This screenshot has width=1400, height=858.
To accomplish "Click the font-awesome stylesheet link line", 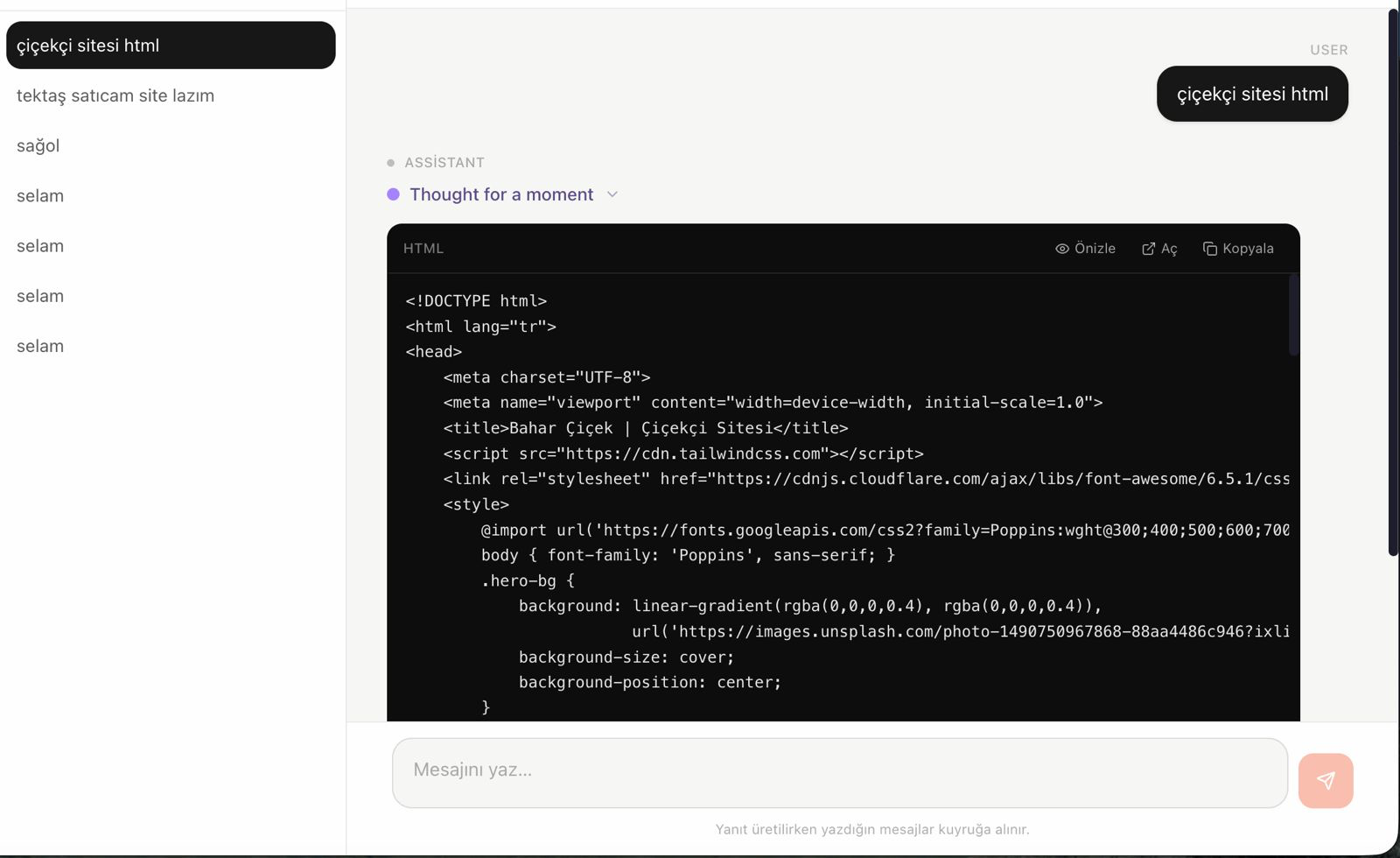I will pos(866,479).
